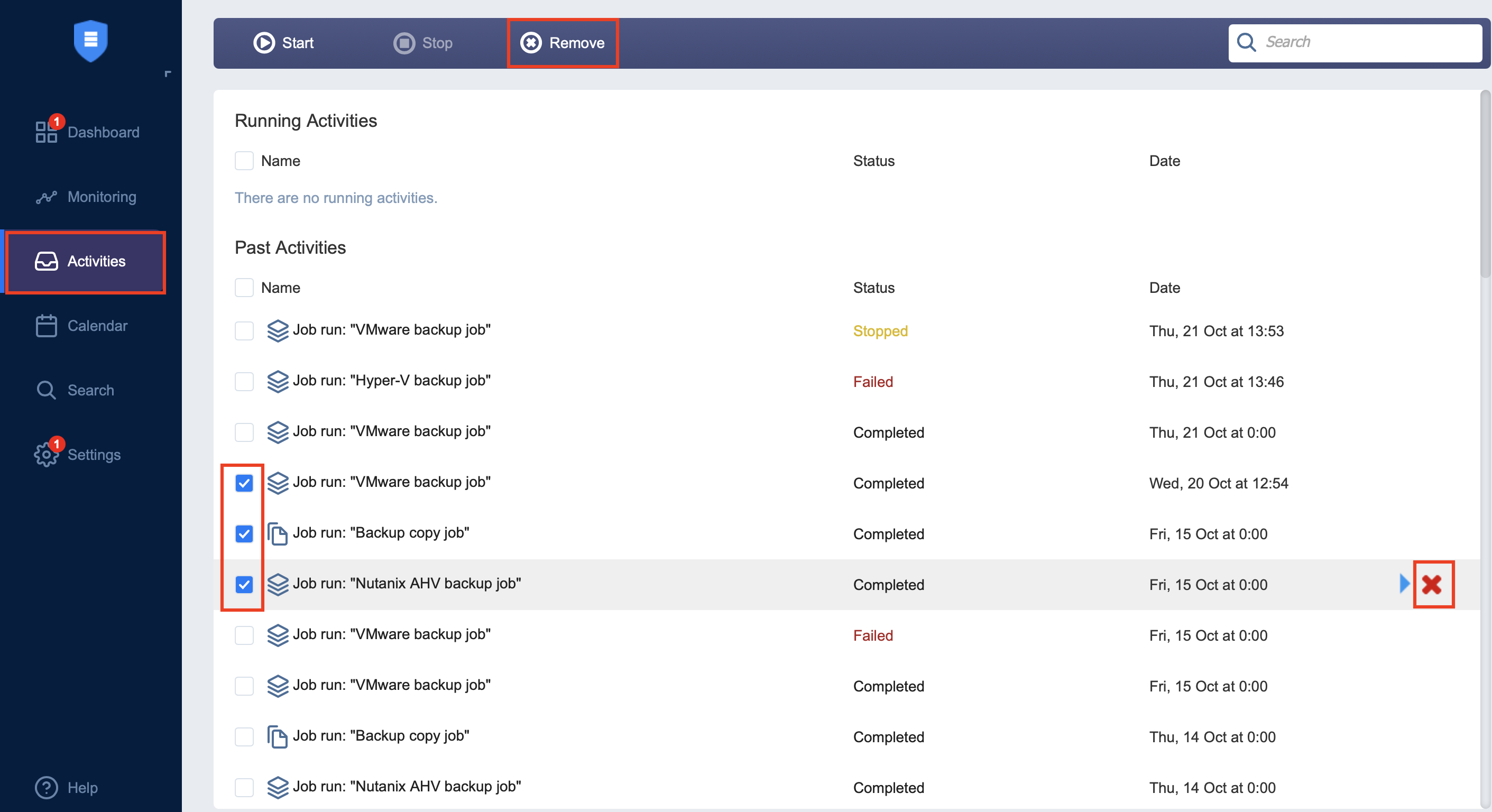Click layers icon of Nutanix job Fri 15 Oct
Screen dimensions: 1492x812
(x=278, y=585)
